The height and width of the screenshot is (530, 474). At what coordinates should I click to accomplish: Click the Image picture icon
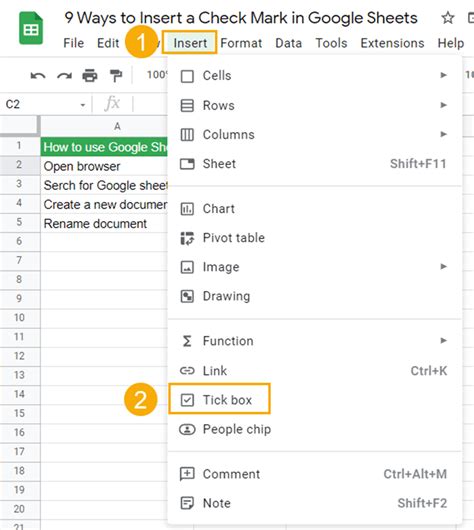pyautogui.click(x=187, y=267)
